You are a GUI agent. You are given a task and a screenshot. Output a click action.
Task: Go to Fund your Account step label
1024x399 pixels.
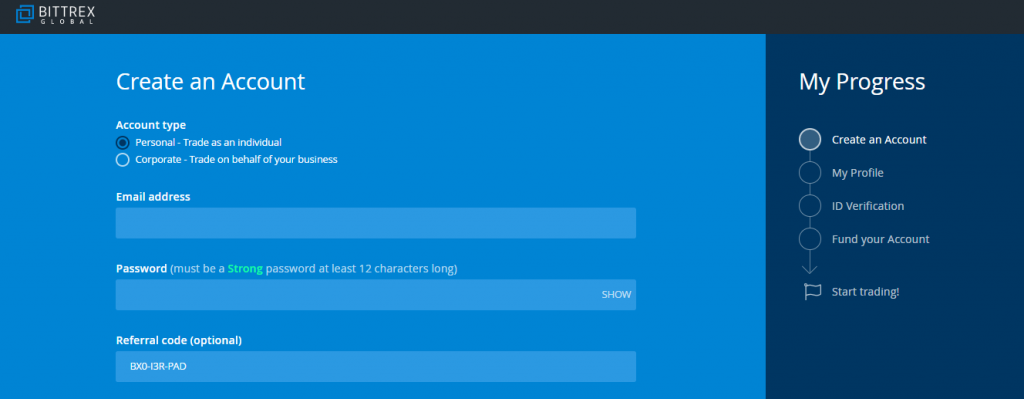click(x=880, y=239)
